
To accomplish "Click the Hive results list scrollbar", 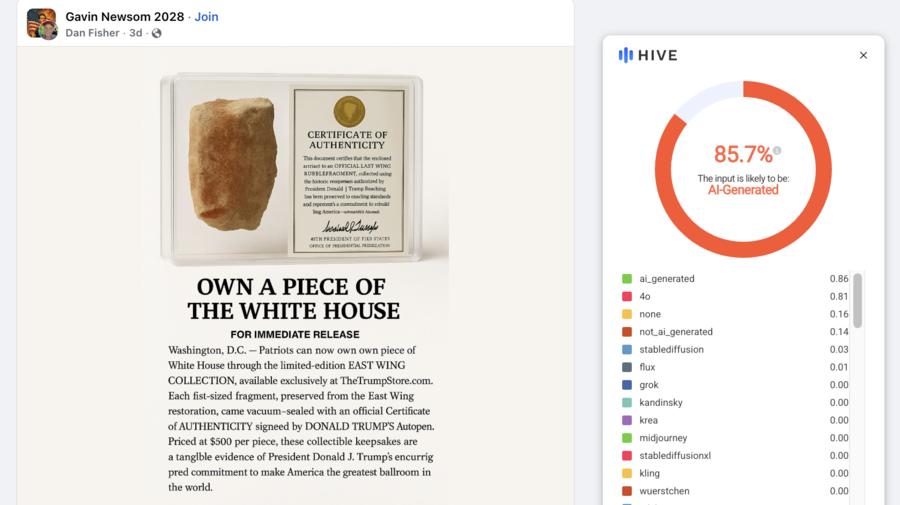I will pos(857,300).
